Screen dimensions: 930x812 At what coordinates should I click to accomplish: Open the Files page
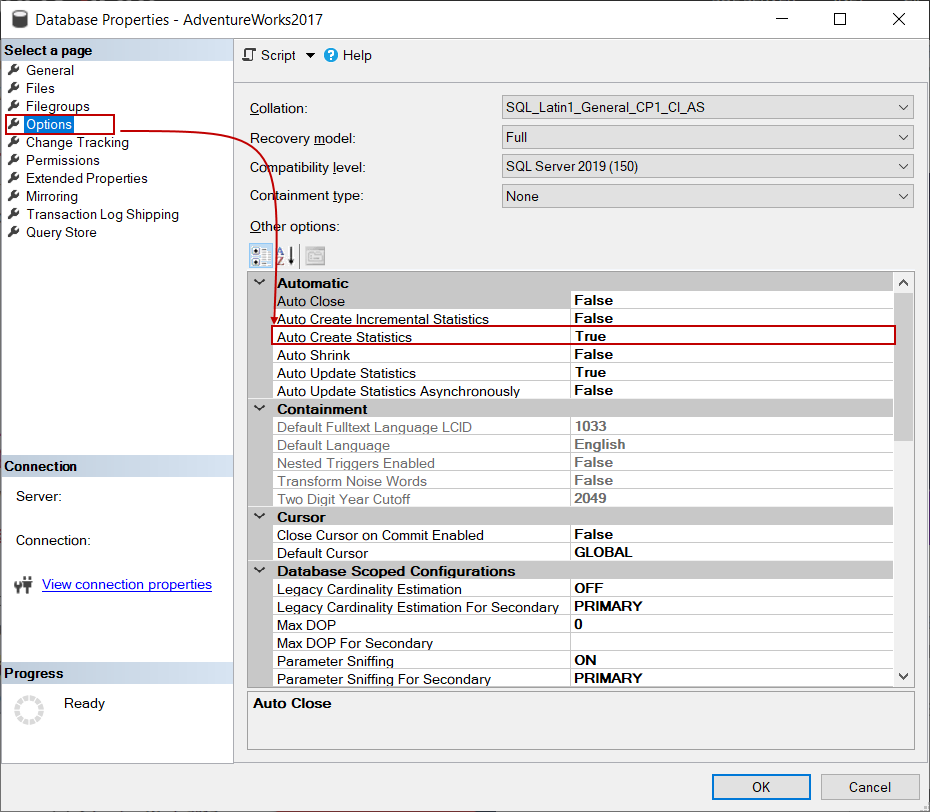[40, 88]
